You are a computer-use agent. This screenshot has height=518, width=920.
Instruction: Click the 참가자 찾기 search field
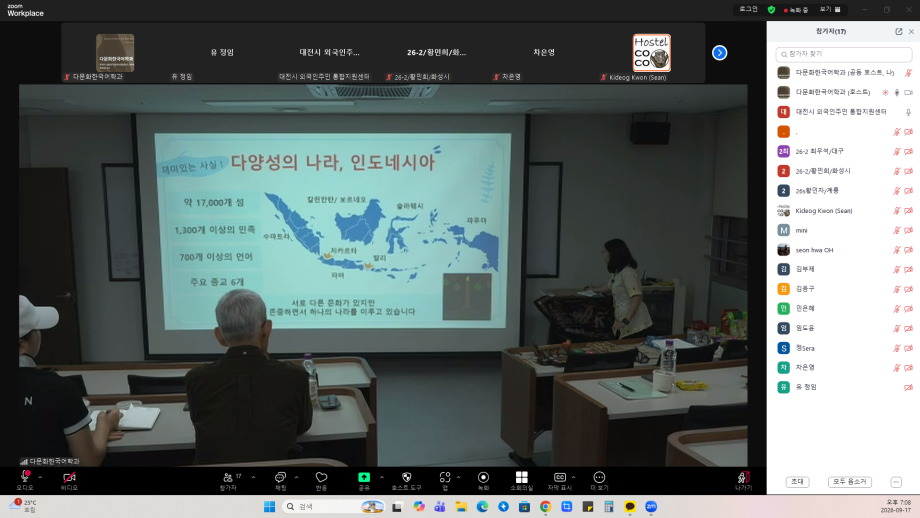tap(843, 54)
